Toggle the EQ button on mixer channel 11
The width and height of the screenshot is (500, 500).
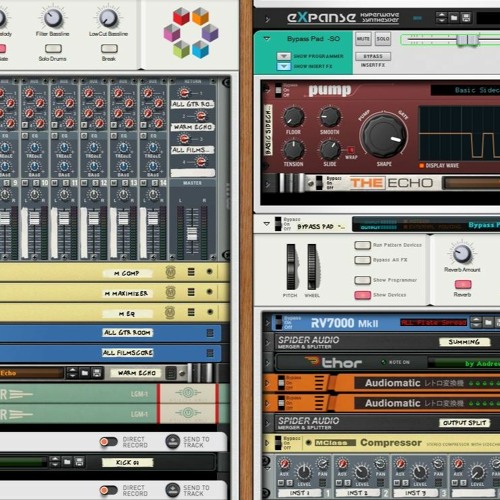[54, 136]
